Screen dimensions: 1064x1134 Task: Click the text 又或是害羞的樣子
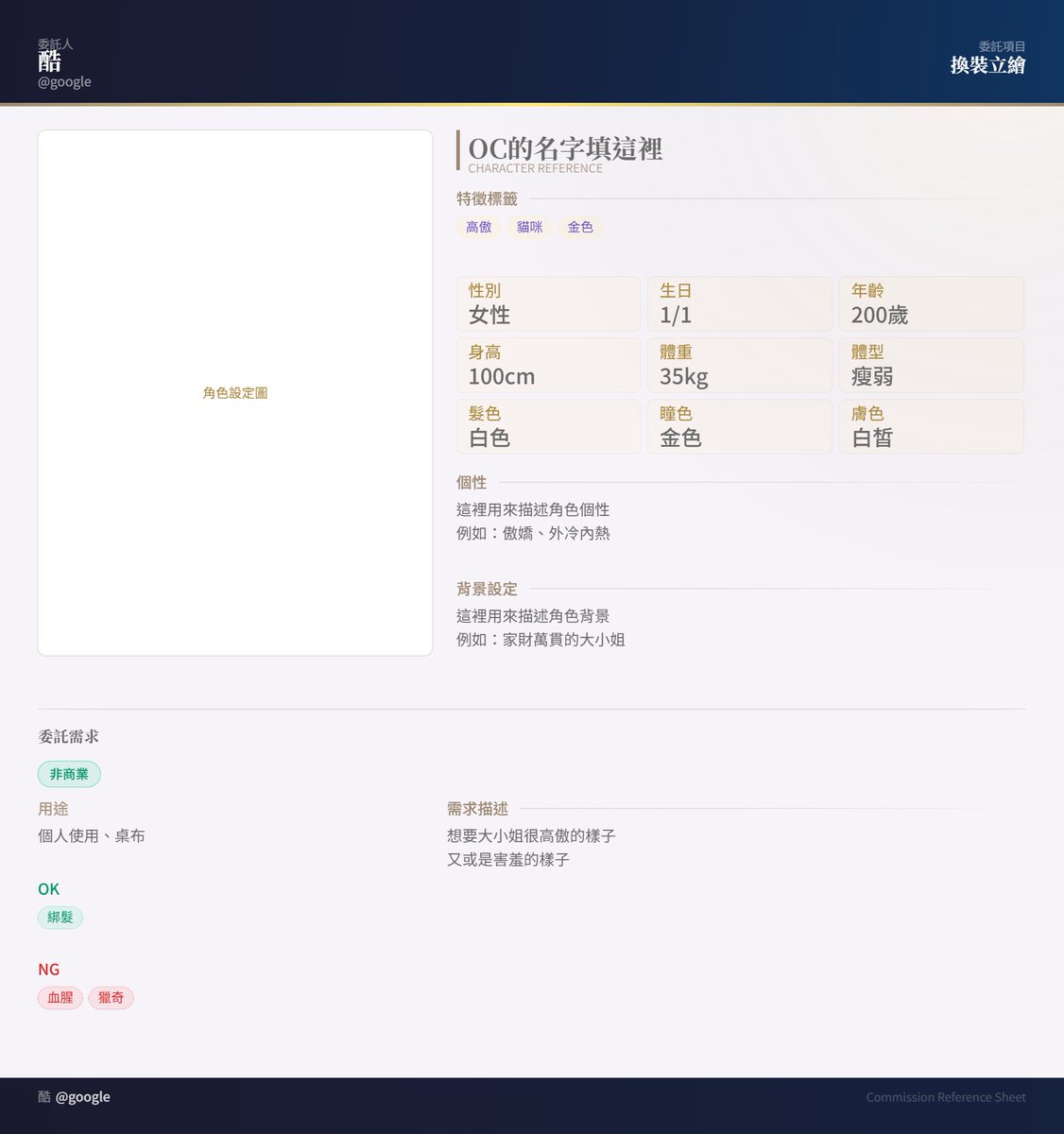(x=508, y=860)
